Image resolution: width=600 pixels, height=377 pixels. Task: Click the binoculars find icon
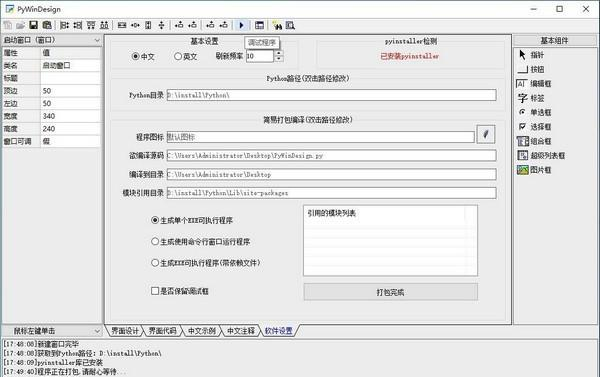click(277, 25)
